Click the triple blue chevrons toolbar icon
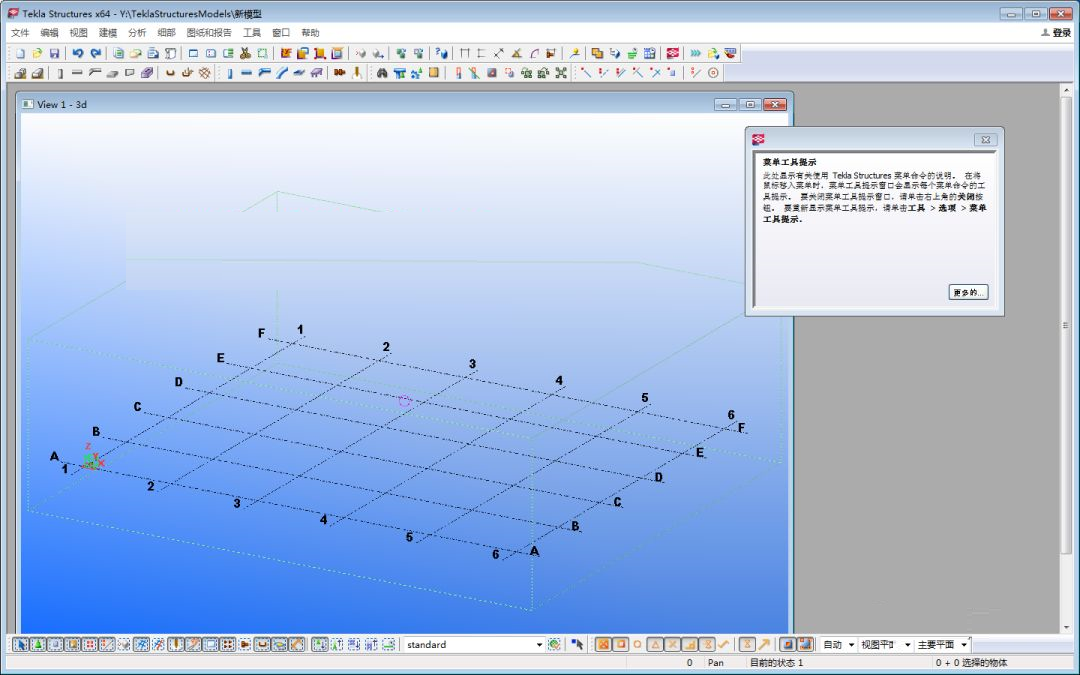The height and width of the screenshot is (675, 1080). pyautogui.click(x=695, y=53)
